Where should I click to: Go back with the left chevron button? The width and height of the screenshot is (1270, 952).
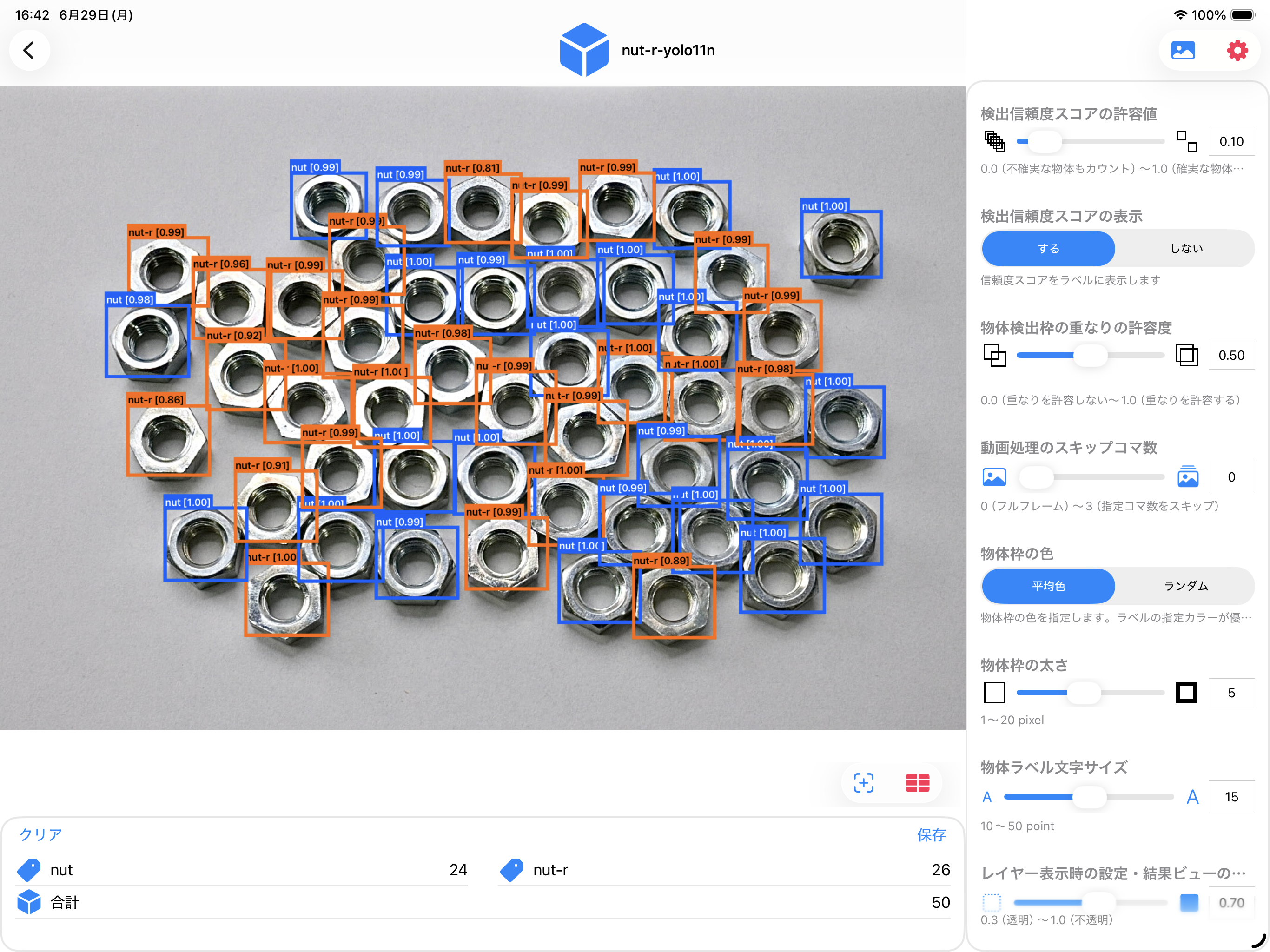[x=29, y=50]
